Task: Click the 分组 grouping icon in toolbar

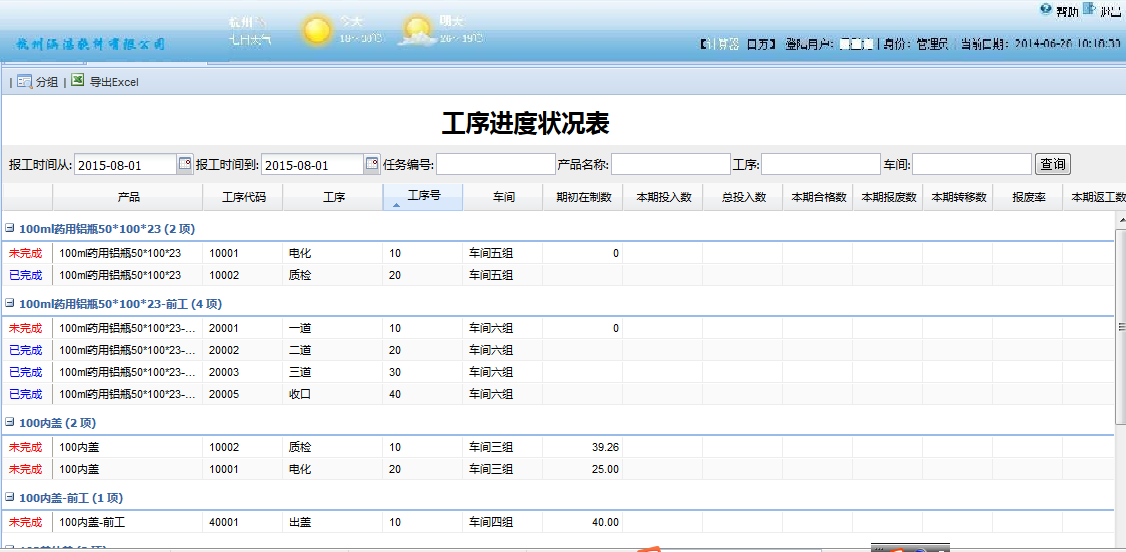Action: [x=25, y=82]
